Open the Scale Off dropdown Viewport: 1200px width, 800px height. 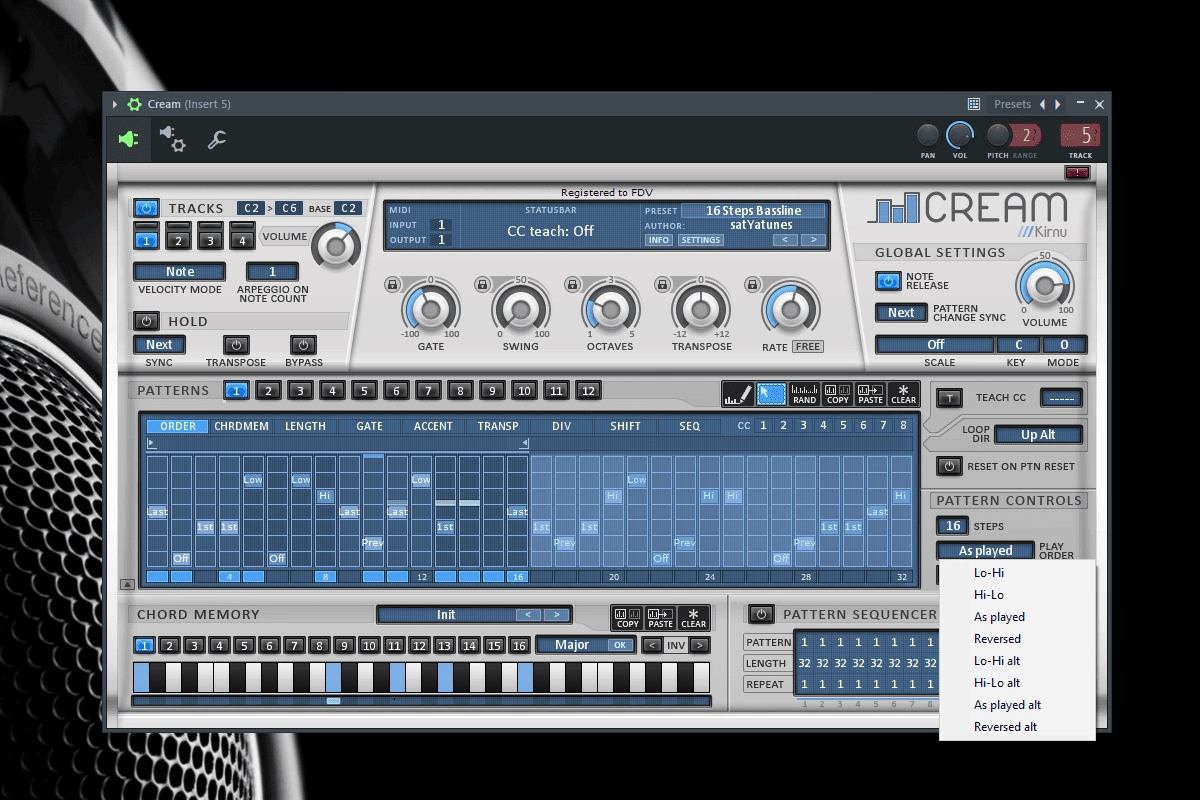(935, 345)
